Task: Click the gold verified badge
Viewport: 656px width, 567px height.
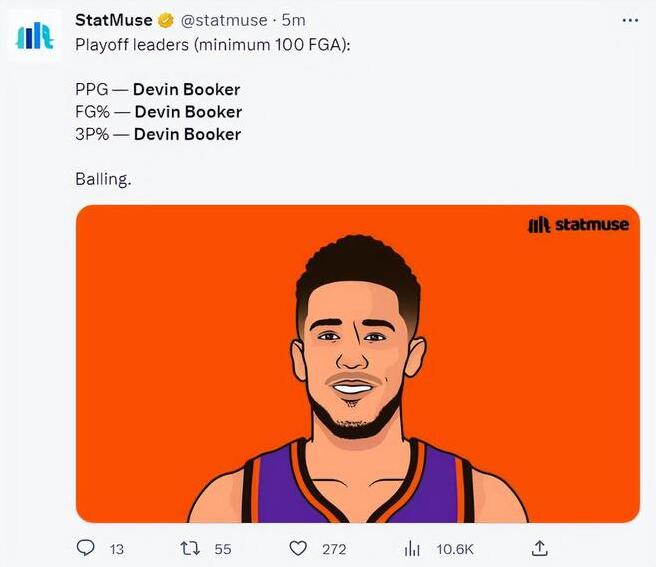Action: click(x=166, y=21)
